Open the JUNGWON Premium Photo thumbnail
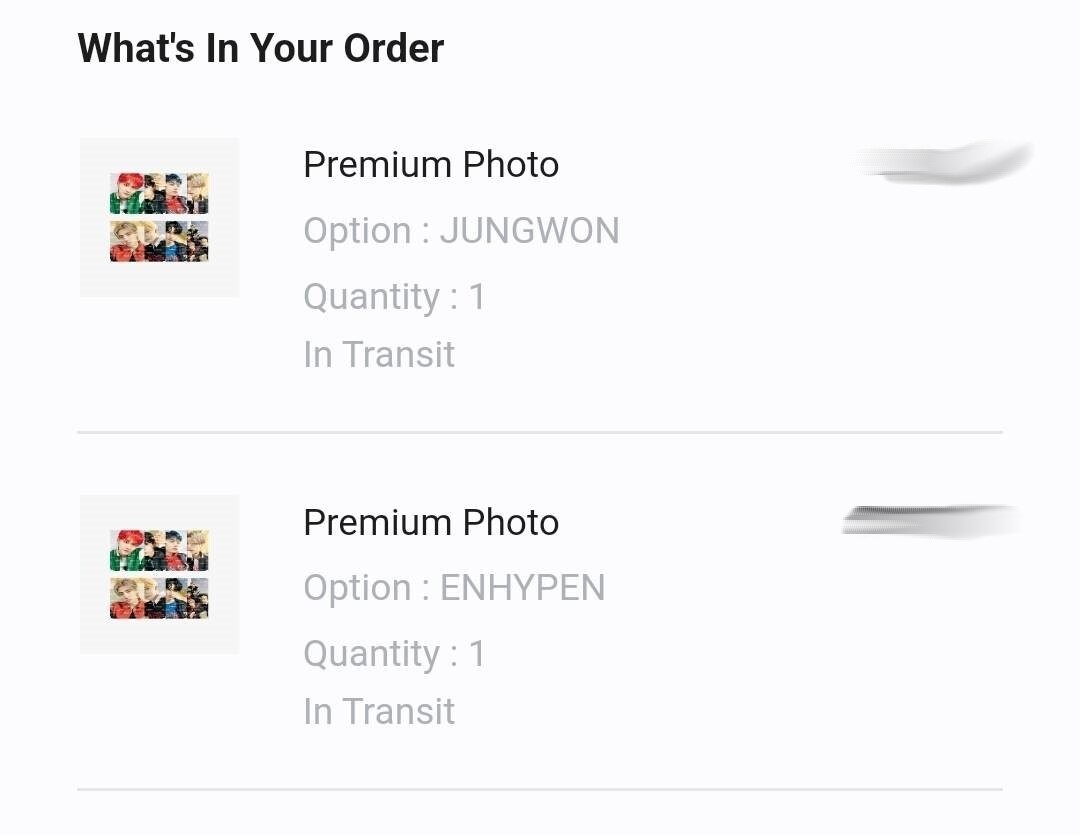 [x=159, y=217]
